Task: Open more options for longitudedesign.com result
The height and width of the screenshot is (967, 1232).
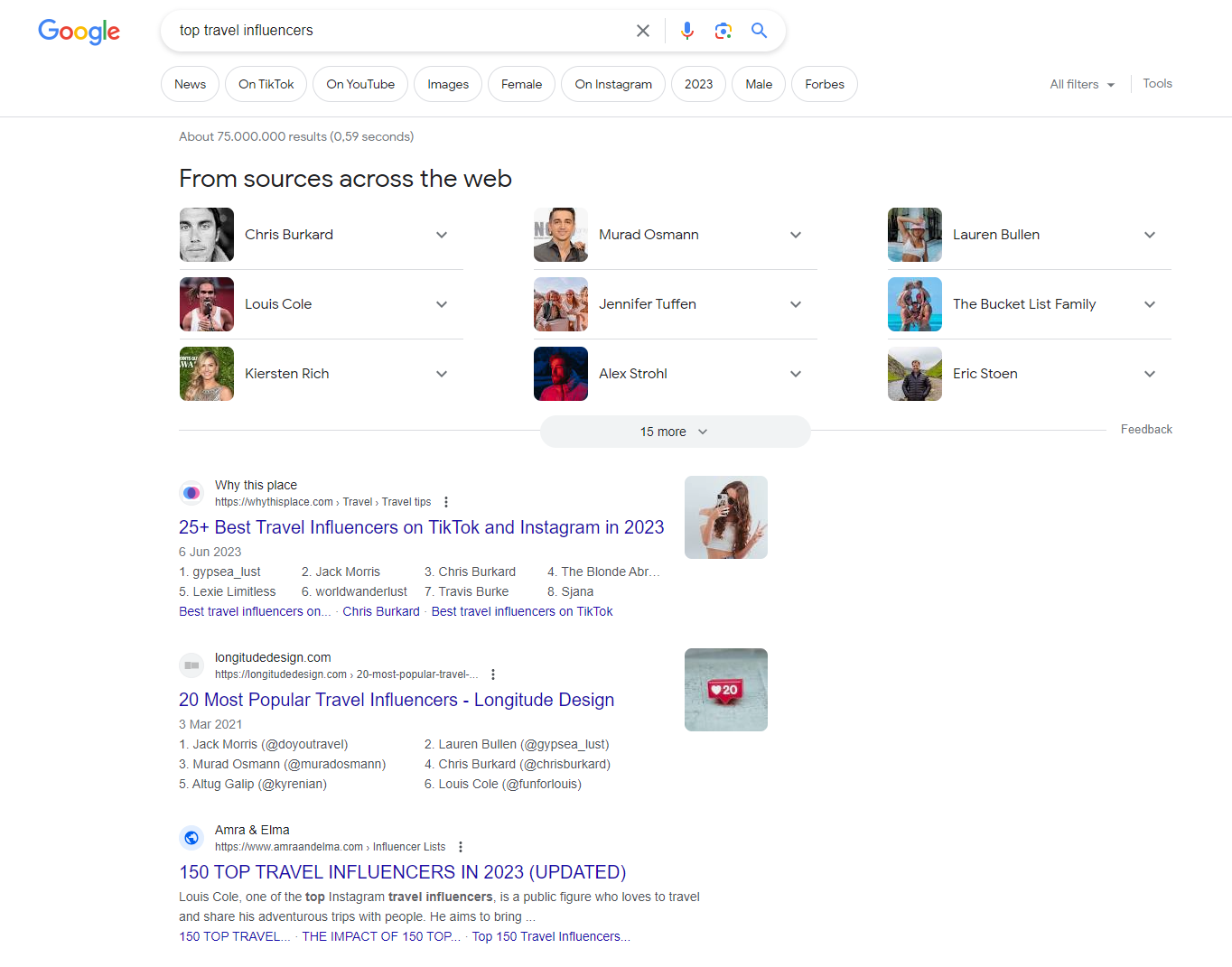Action: [x=493, y=674]
